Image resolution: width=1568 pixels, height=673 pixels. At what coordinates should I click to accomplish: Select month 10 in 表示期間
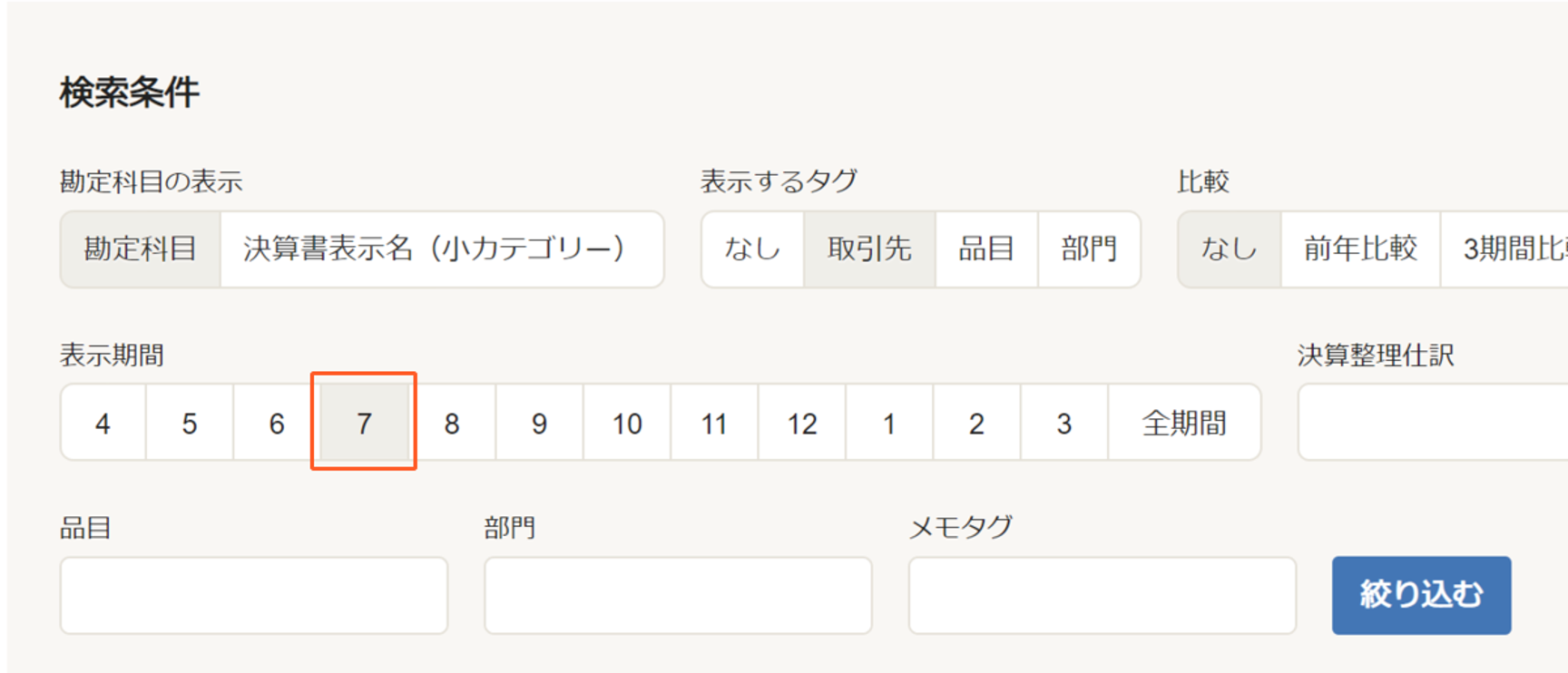tap(627, 423)
